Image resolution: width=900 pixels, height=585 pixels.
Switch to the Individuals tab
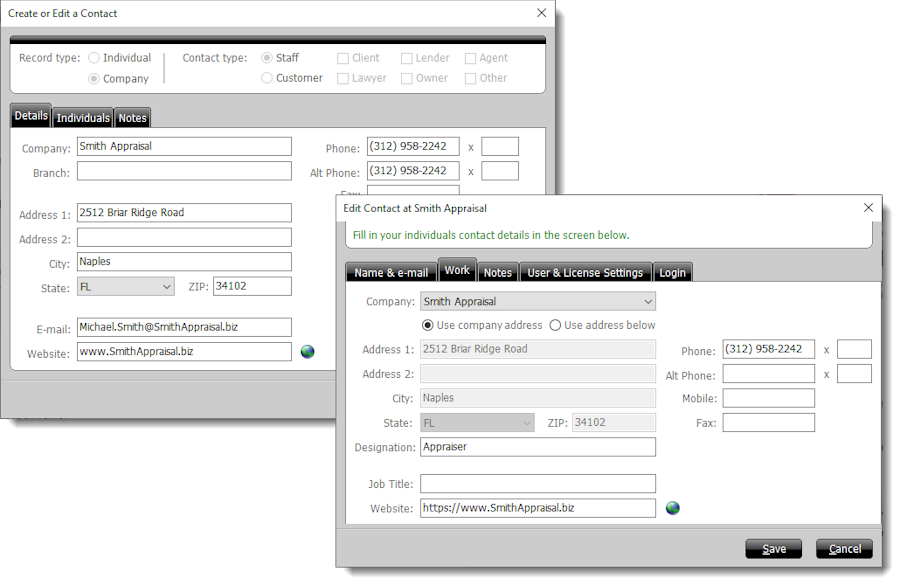tap(83, 118)
